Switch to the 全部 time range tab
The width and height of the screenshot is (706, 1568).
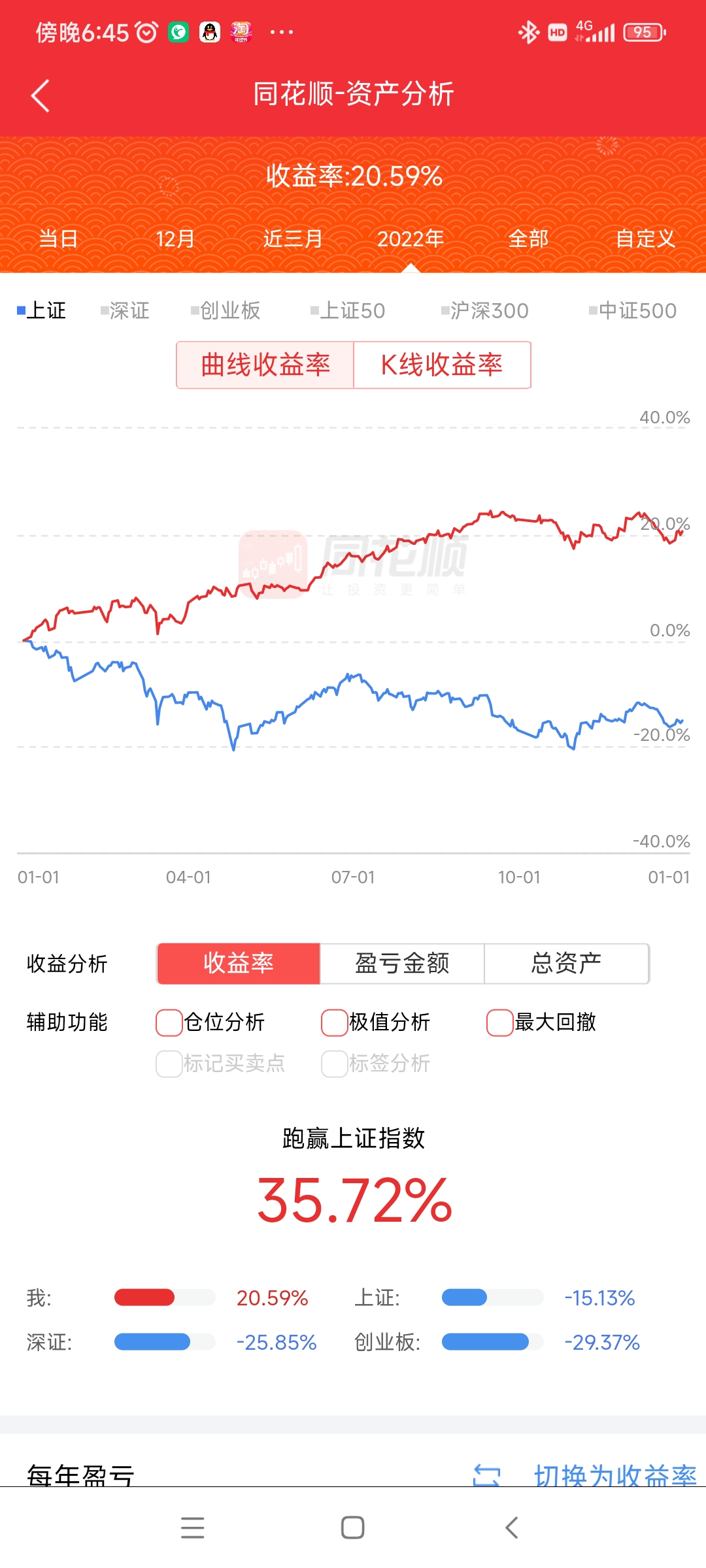tap(528, 239)
